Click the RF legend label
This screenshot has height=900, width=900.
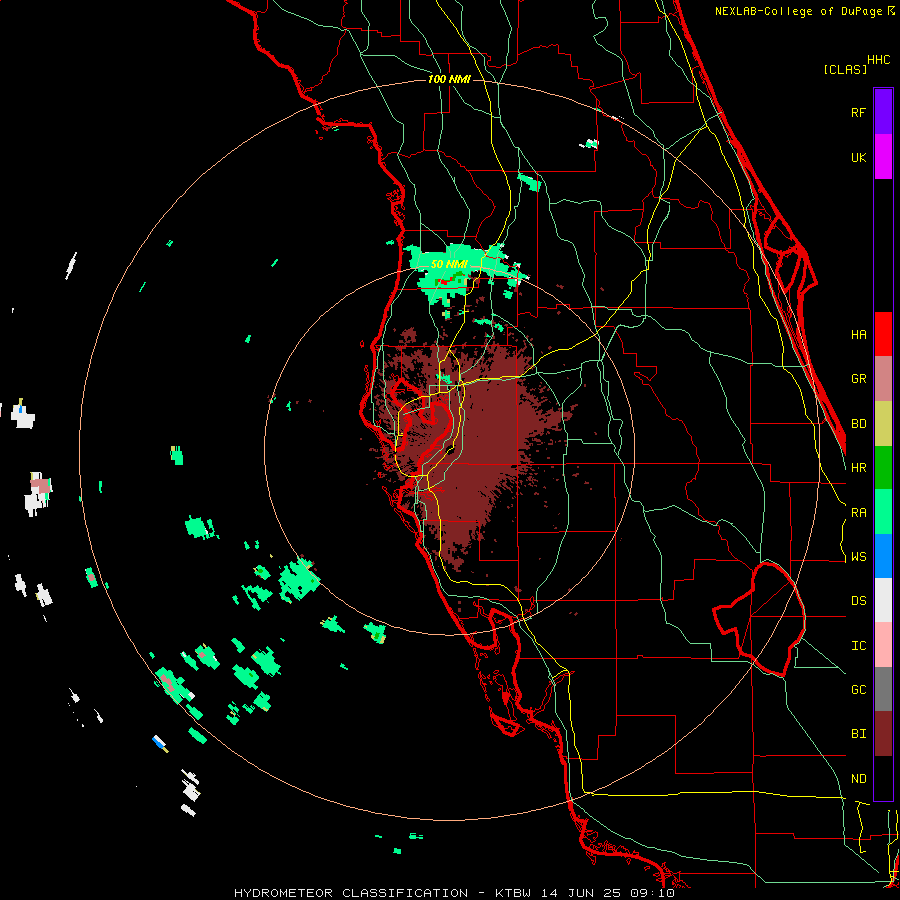tap(858, 112)
